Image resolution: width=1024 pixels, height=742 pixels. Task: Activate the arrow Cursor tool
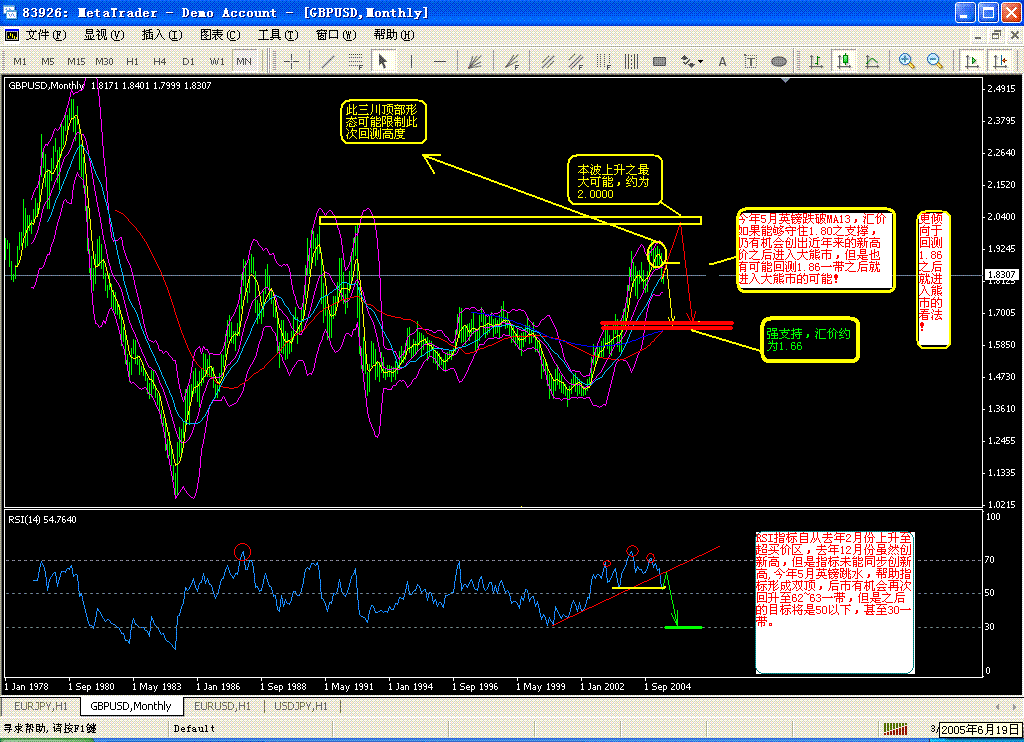click(x=383, y=61)
